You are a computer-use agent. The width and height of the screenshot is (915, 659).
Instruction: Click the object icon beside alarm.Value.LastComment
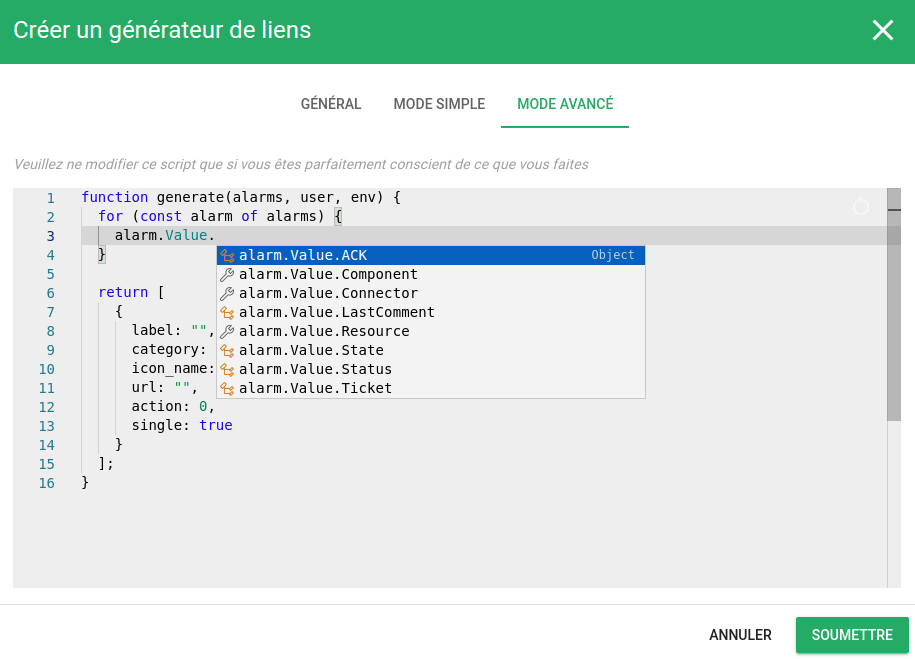click(227, 312)
